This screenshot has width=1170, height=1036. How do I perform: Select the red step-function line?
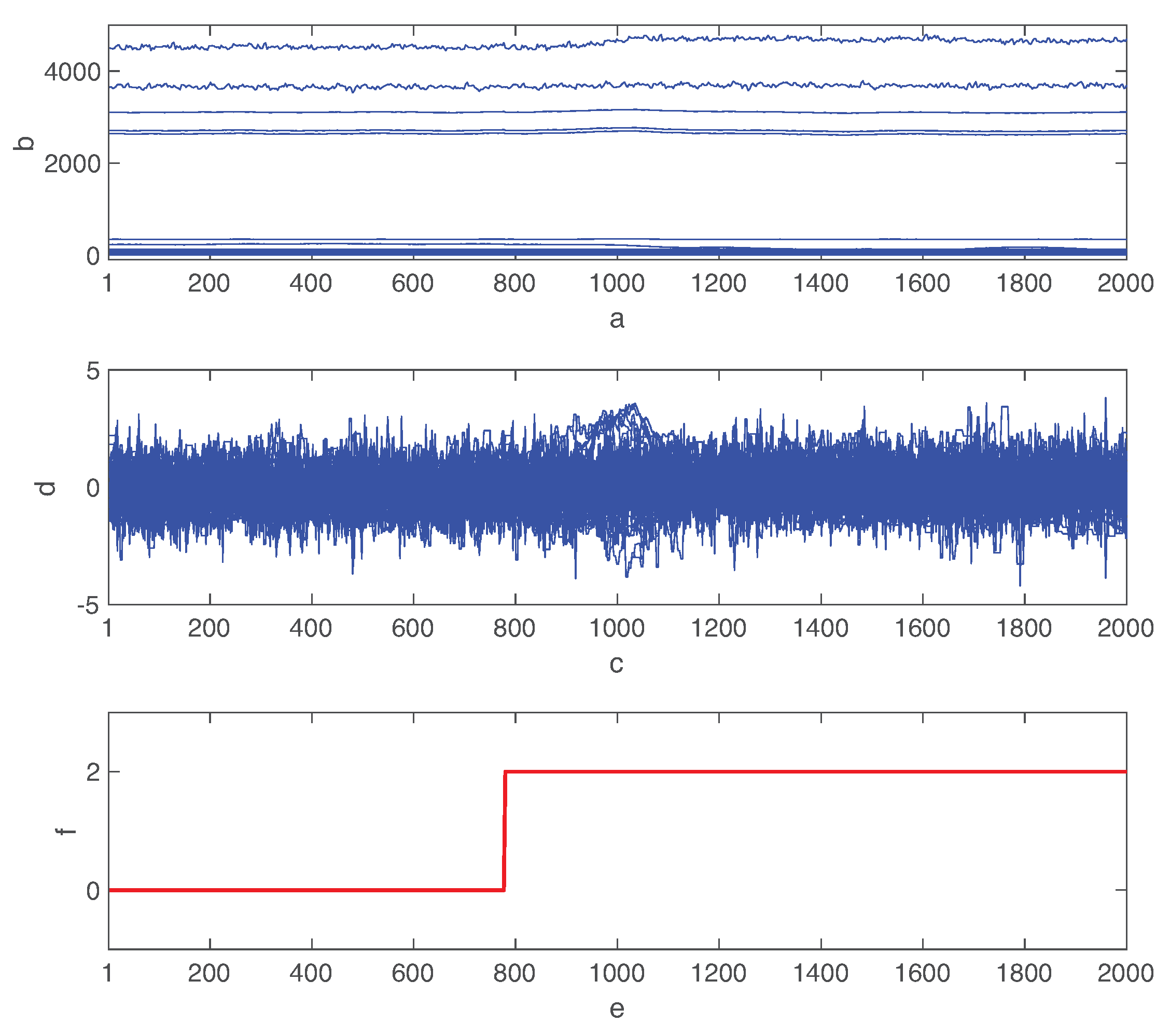801,771
